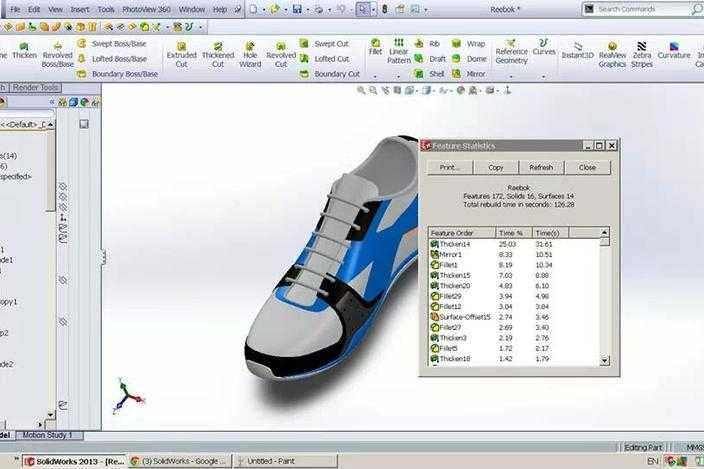This screenshot has width=704, height=469.
Task: Select the Revolved Cut tool
Action: tap(281, 55)
